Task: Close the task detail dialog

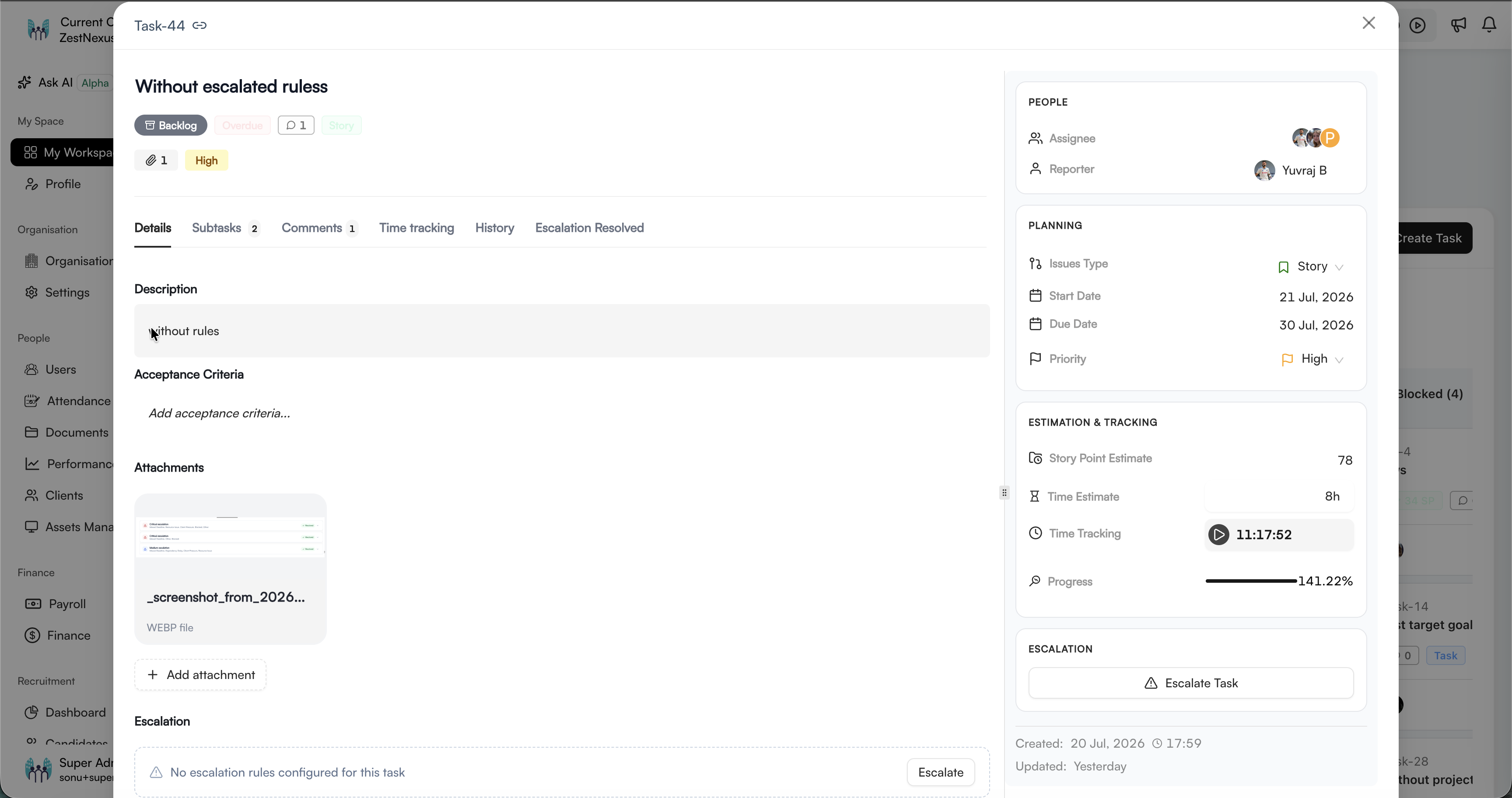Action: 1369,23
